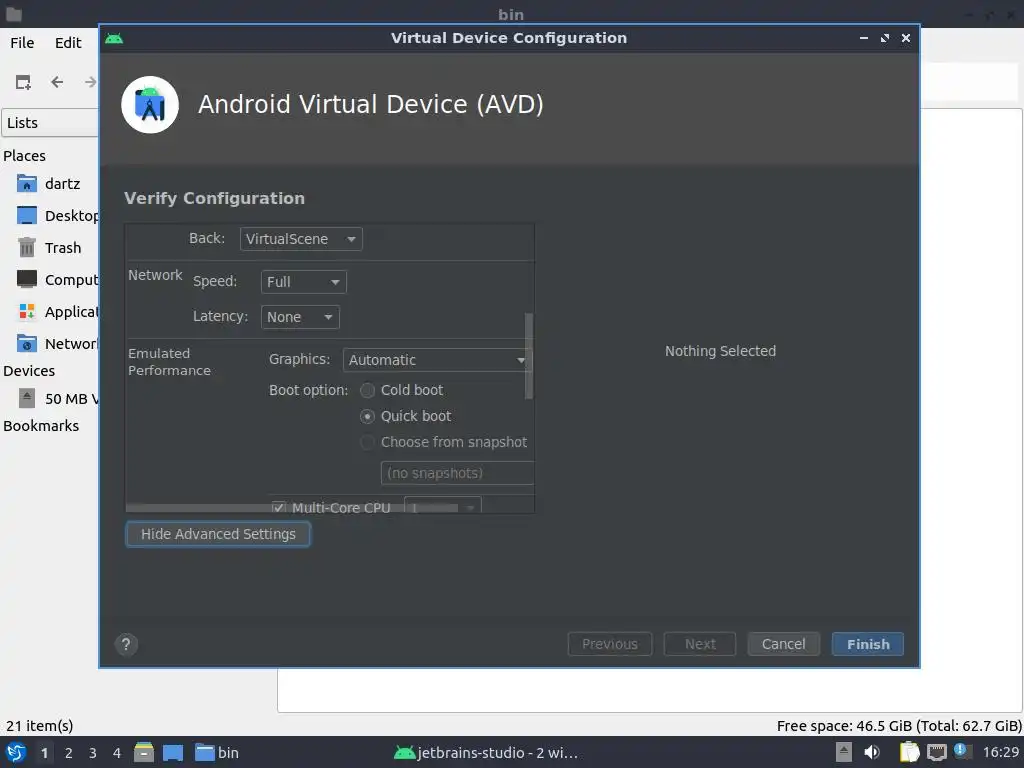Switch to workspace 4 in the taskbar
This screenshot has height=768, width=1024.
point(117,753)
